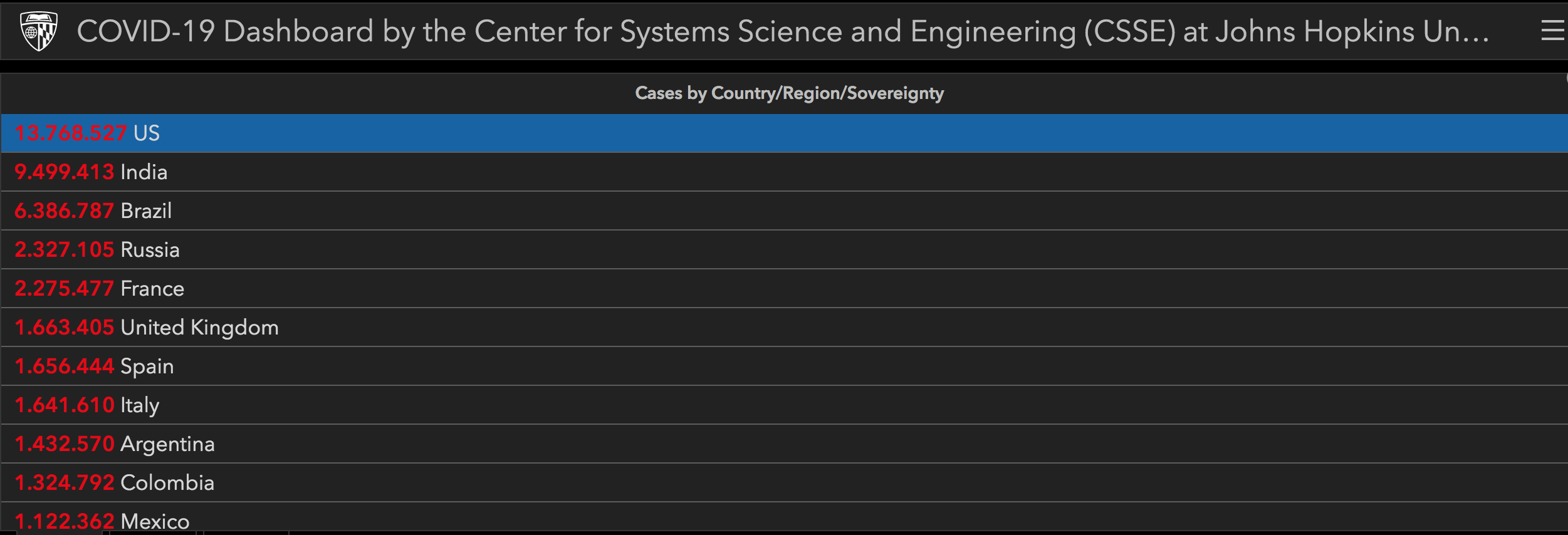
Task: Click the 9.499.413 case count
Action: [x=64, y=172]
